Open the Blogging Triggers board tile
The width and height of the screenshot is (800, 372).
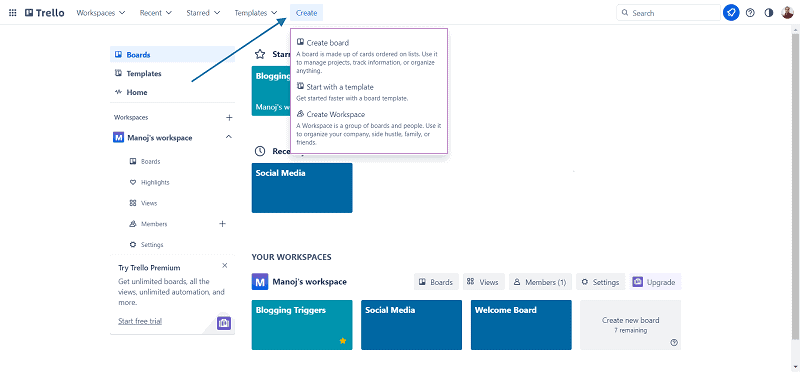click(302, 325)
